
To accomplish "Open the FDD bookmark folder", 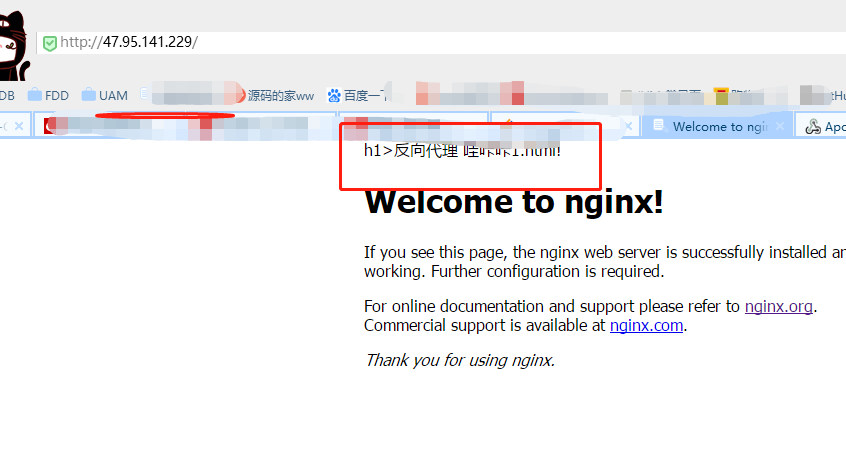I will coord(49,96).
